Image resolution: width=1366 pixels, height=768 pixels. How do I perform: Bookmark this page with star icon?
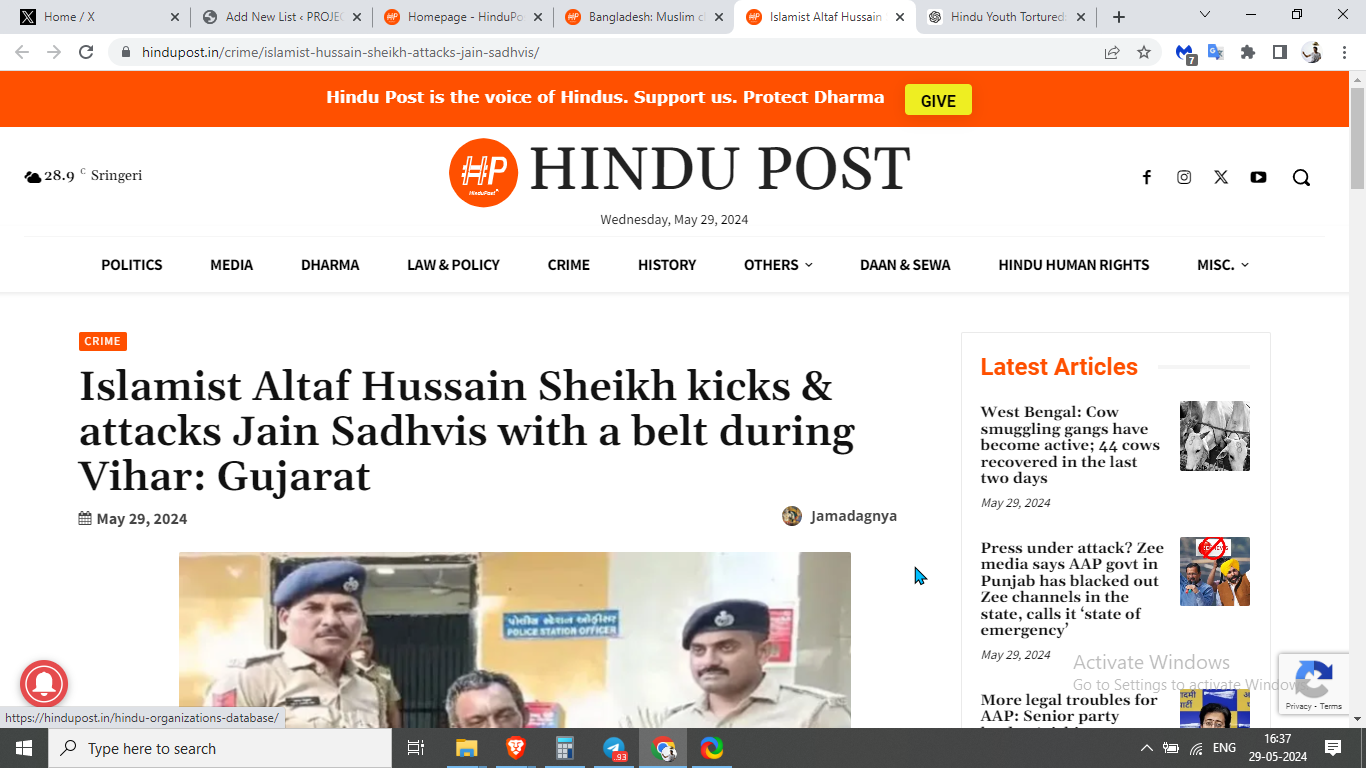tap(1144, 52)
